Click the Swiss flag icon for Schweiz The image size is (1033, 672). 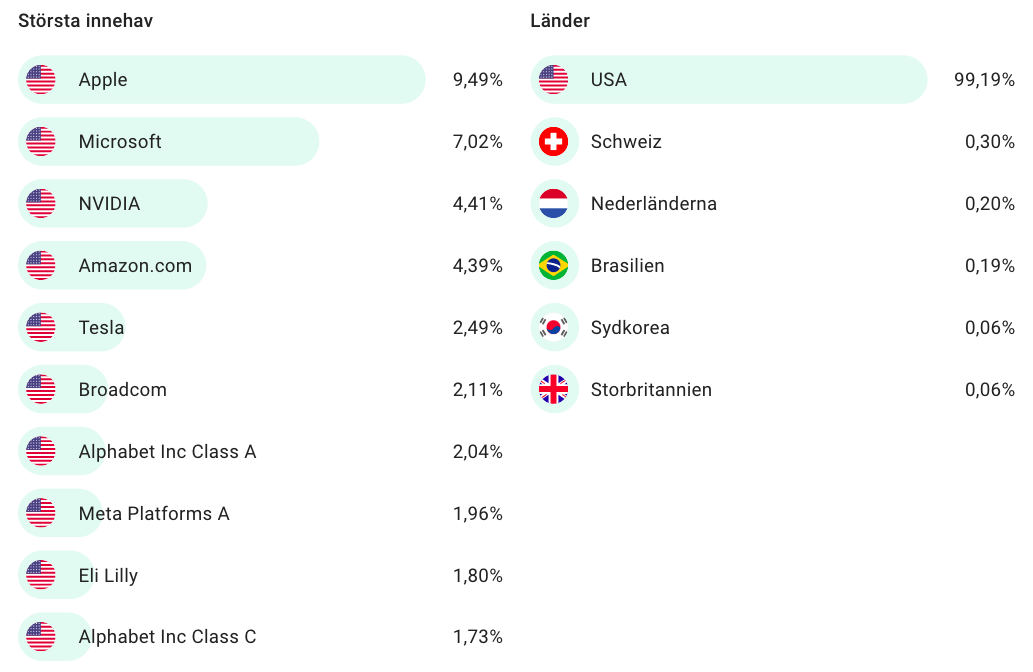pyautogui.click(x=553, y=142)
